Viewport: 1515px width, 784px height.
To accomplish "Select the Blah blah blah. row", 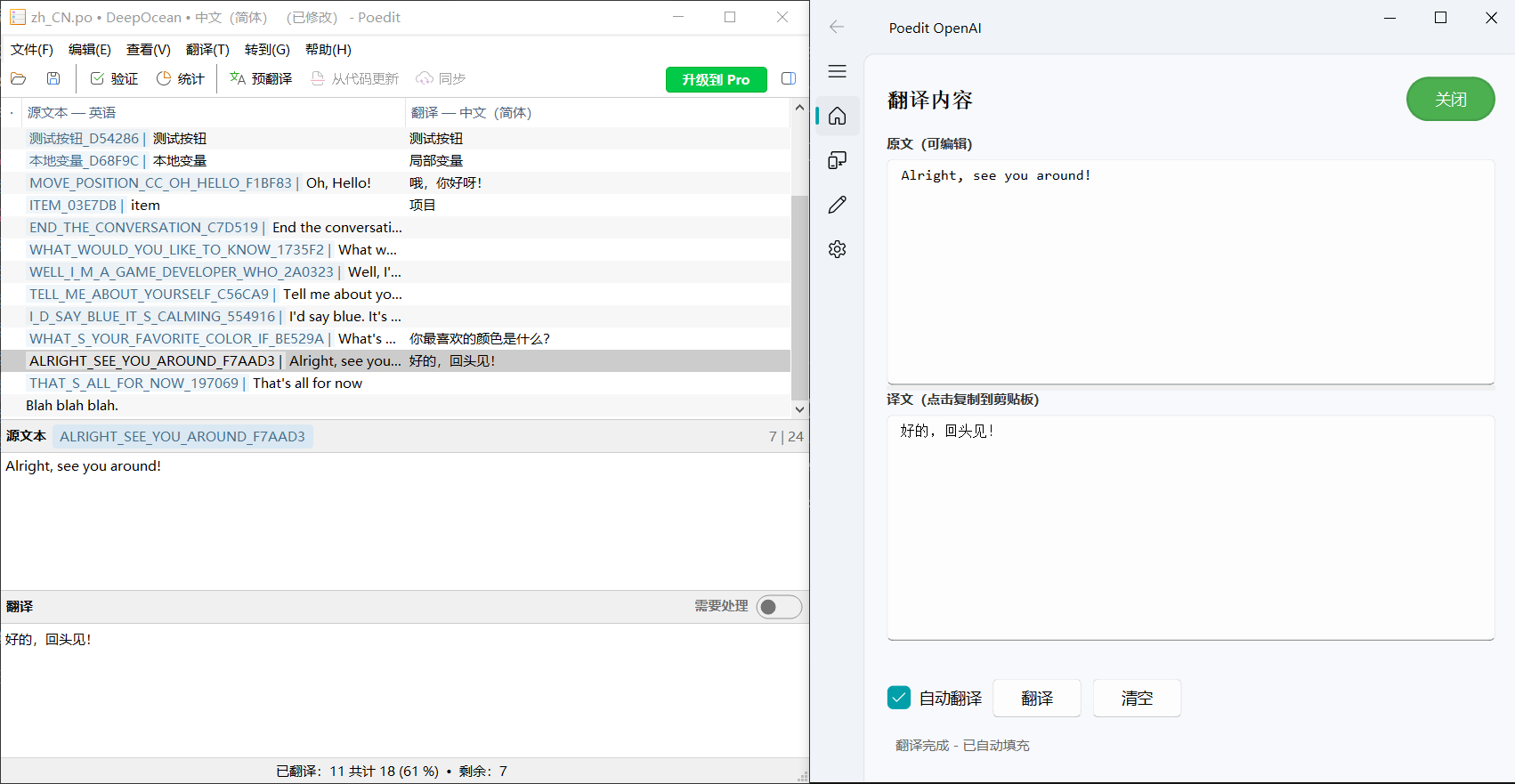I will point(395,405).
